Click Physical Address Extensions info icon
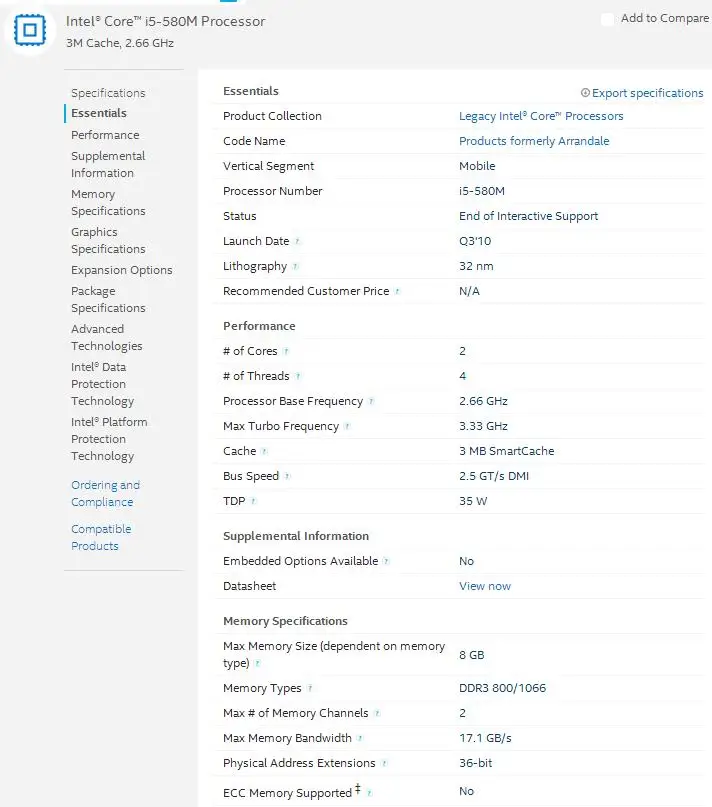Screen dimensions: 712x807 click(x=384, y=763)
